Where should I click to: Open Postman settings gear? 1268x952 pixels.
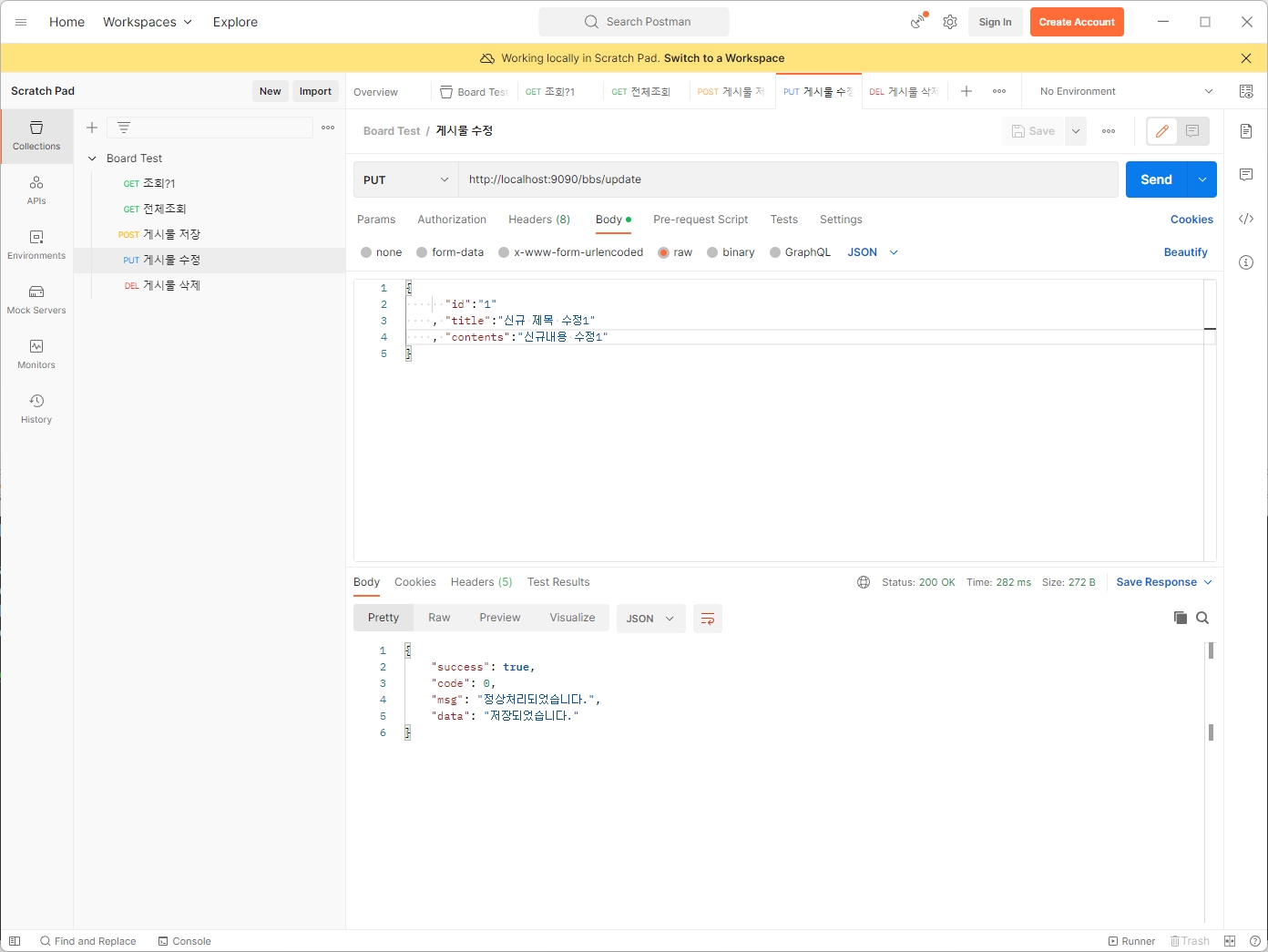click(950, 22)
